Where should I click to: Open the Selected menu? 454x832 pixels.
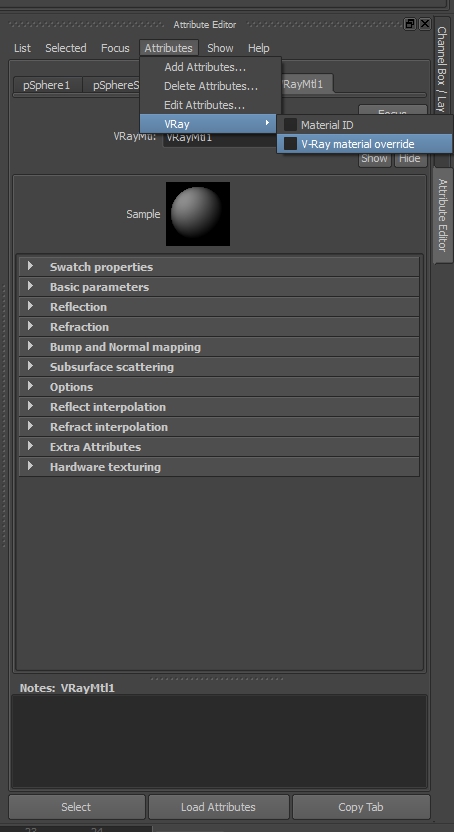coord(66,48)
